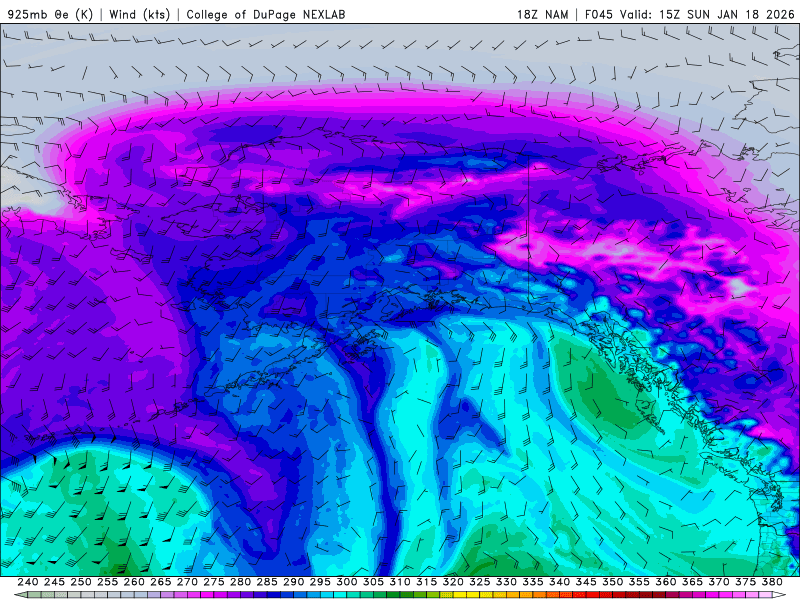The width and height of the screenshot is (800, 600).
Task: Click the 'Valid: 15Z SUN JAN 18 2026' text
Action: point(707,14)
